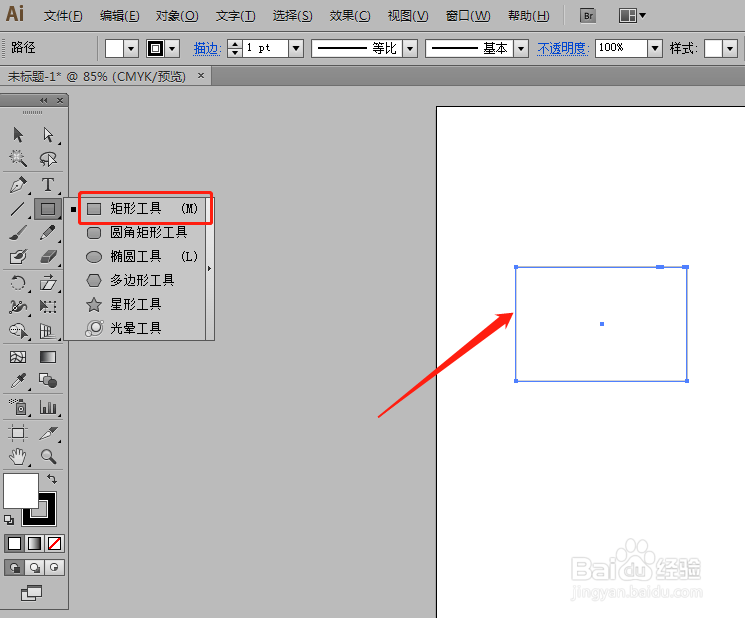
Task: Tear off shape tools flyout arrow
Action: point(210,268)
